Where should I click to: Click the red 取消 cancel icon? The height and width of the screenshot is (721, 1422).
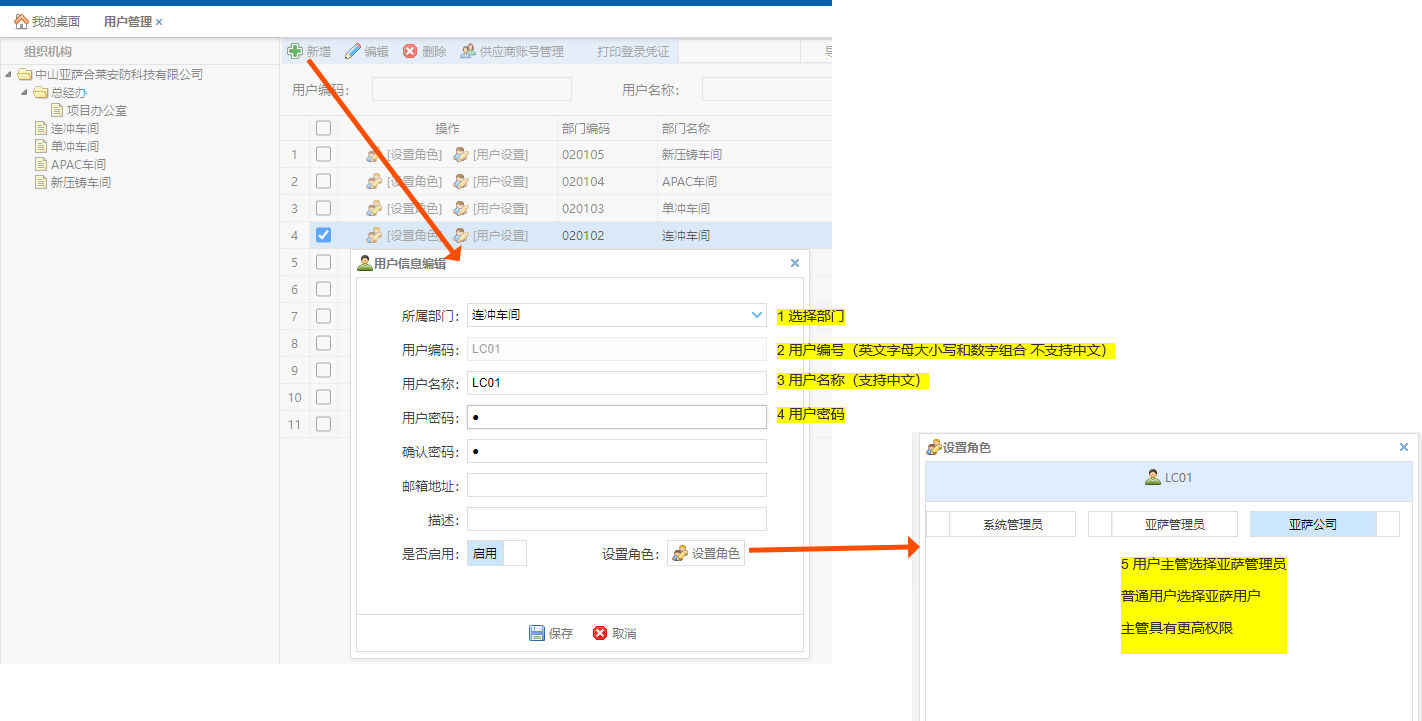(600, 633)
